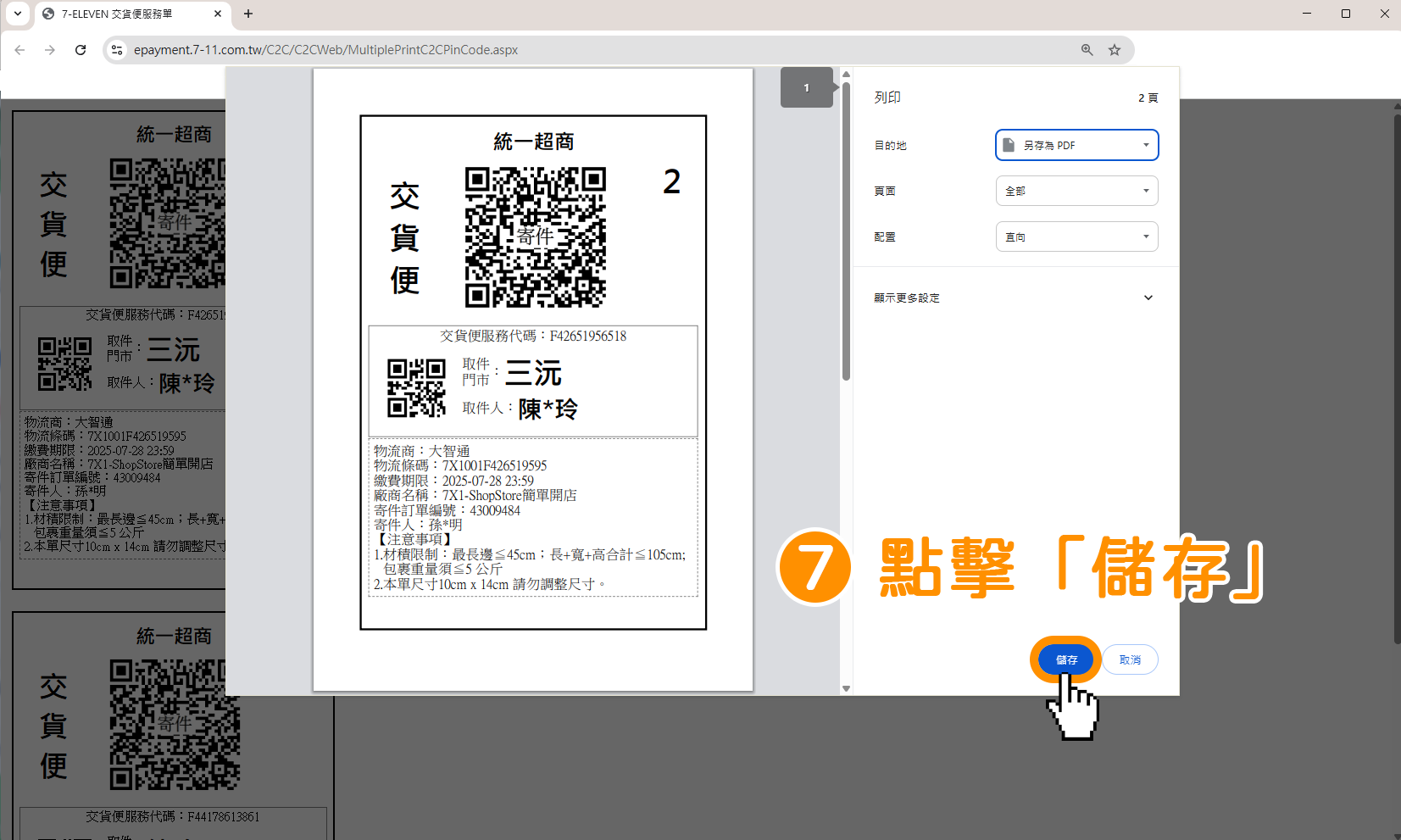Click 繳費期限：2025-07-28 23:59 in preview
1401x840 pixels.
tap(453, 481)
